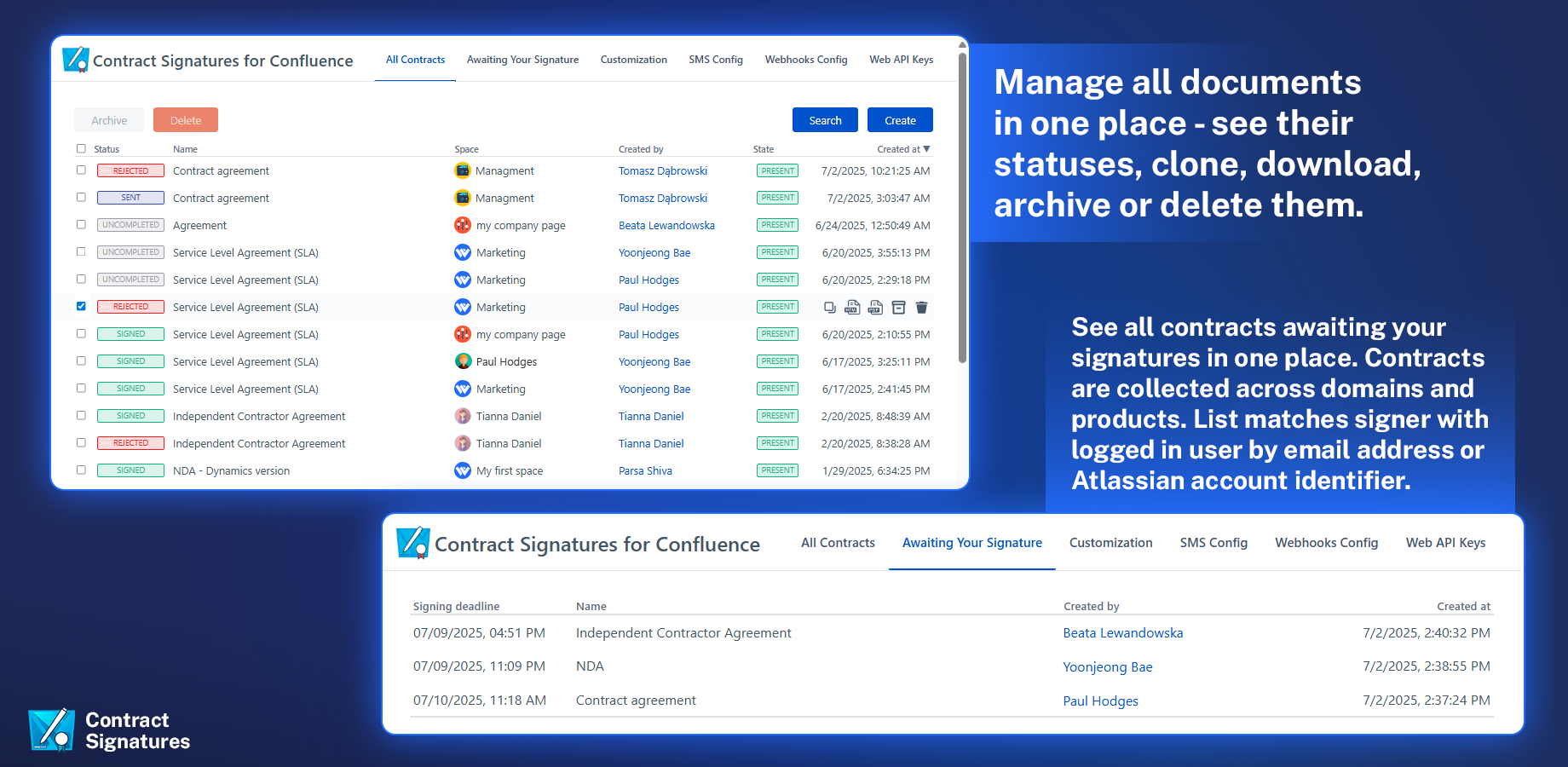This screenshot has height=767, width=1568.
Task: Click the SENT status badge
Action: pyautogui.click(x=130, y=198)
